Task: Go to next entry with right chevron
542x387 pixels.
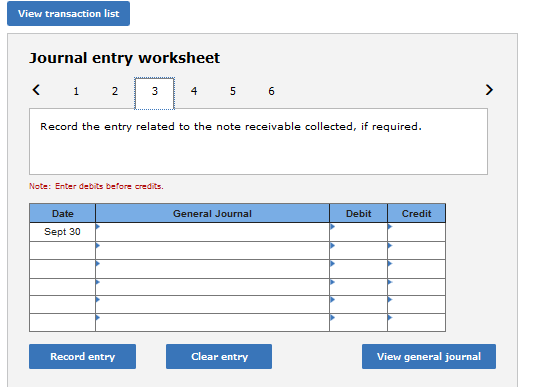Action: 489,90
